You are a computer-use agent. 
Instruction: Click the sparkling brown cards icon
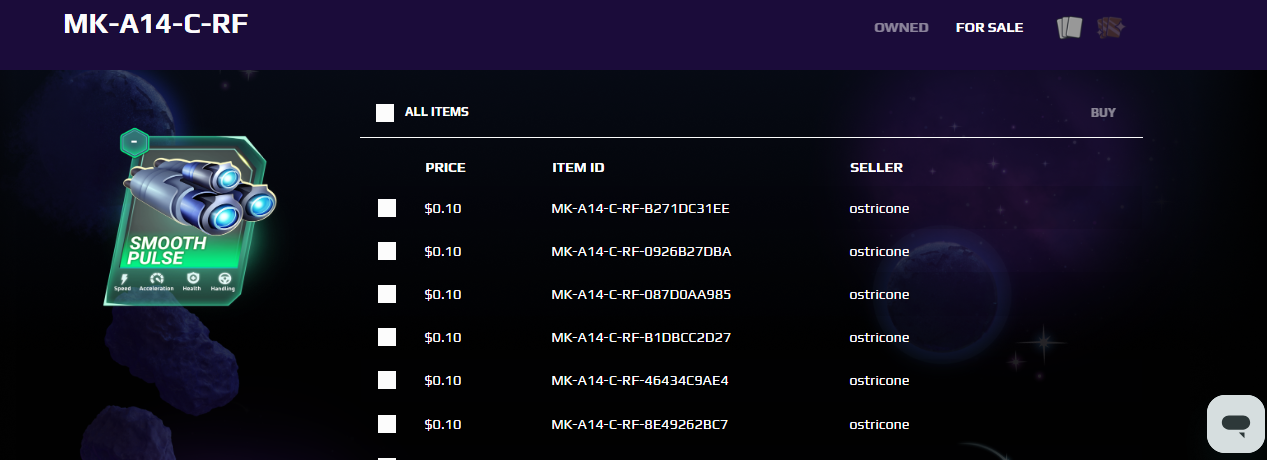[x=1111, y=28]
